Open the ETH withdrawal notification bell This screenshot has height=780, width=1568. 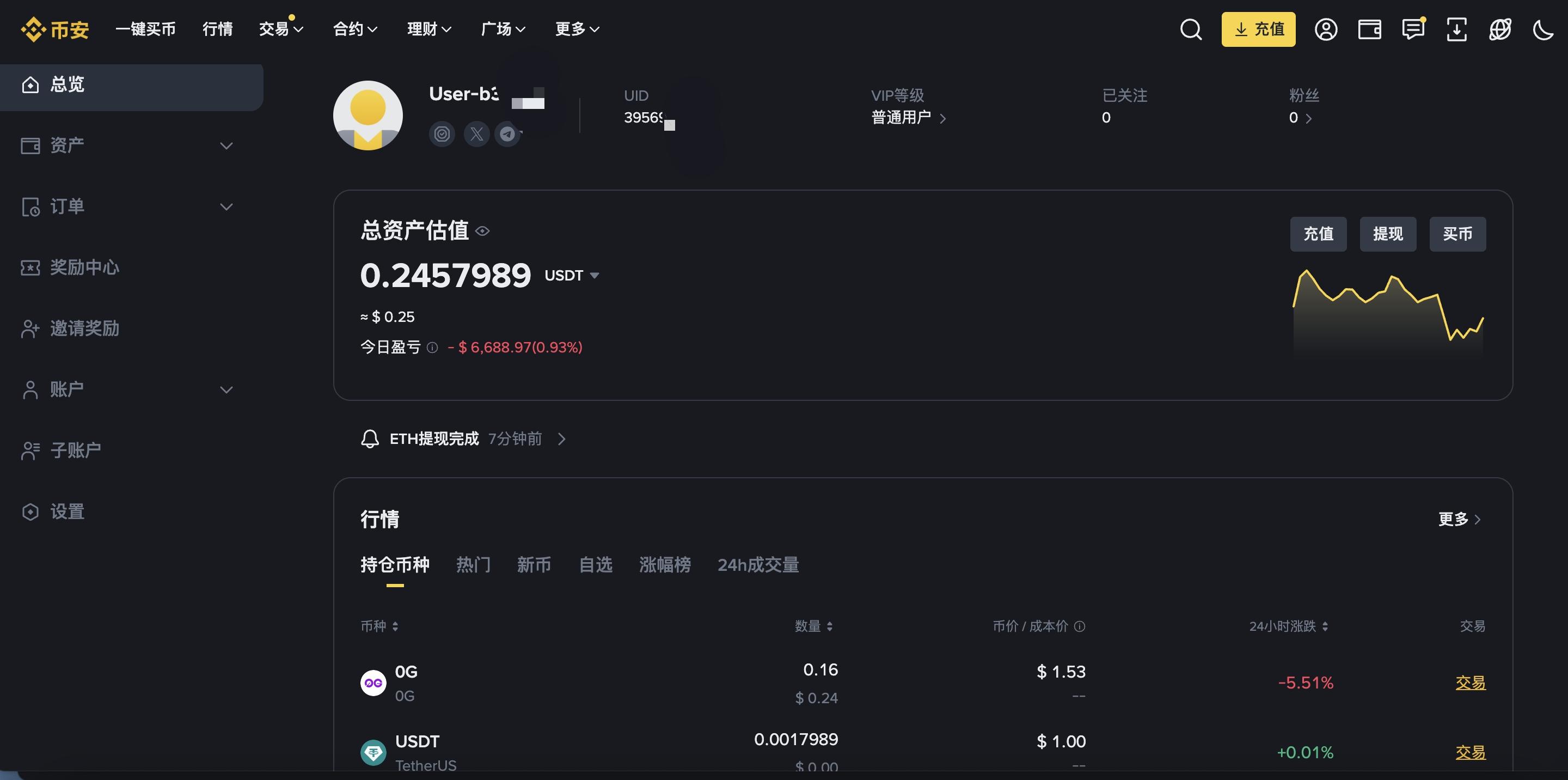pos(370,438)
